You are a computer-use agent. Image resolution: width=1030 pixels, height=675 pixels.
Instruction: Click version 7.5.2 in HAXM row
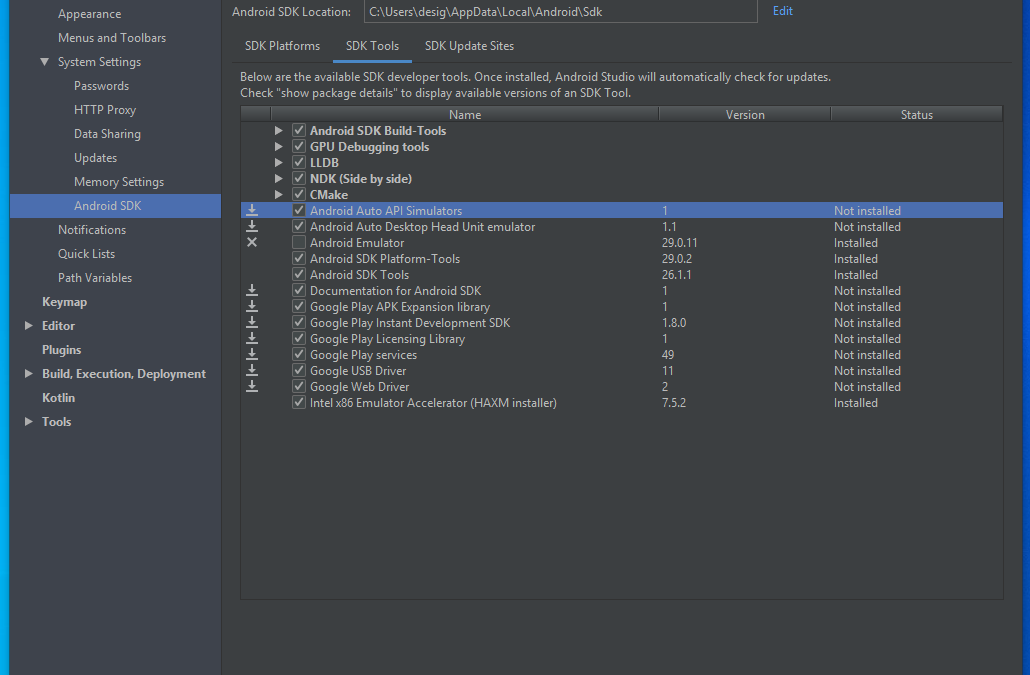click(674, 403)
